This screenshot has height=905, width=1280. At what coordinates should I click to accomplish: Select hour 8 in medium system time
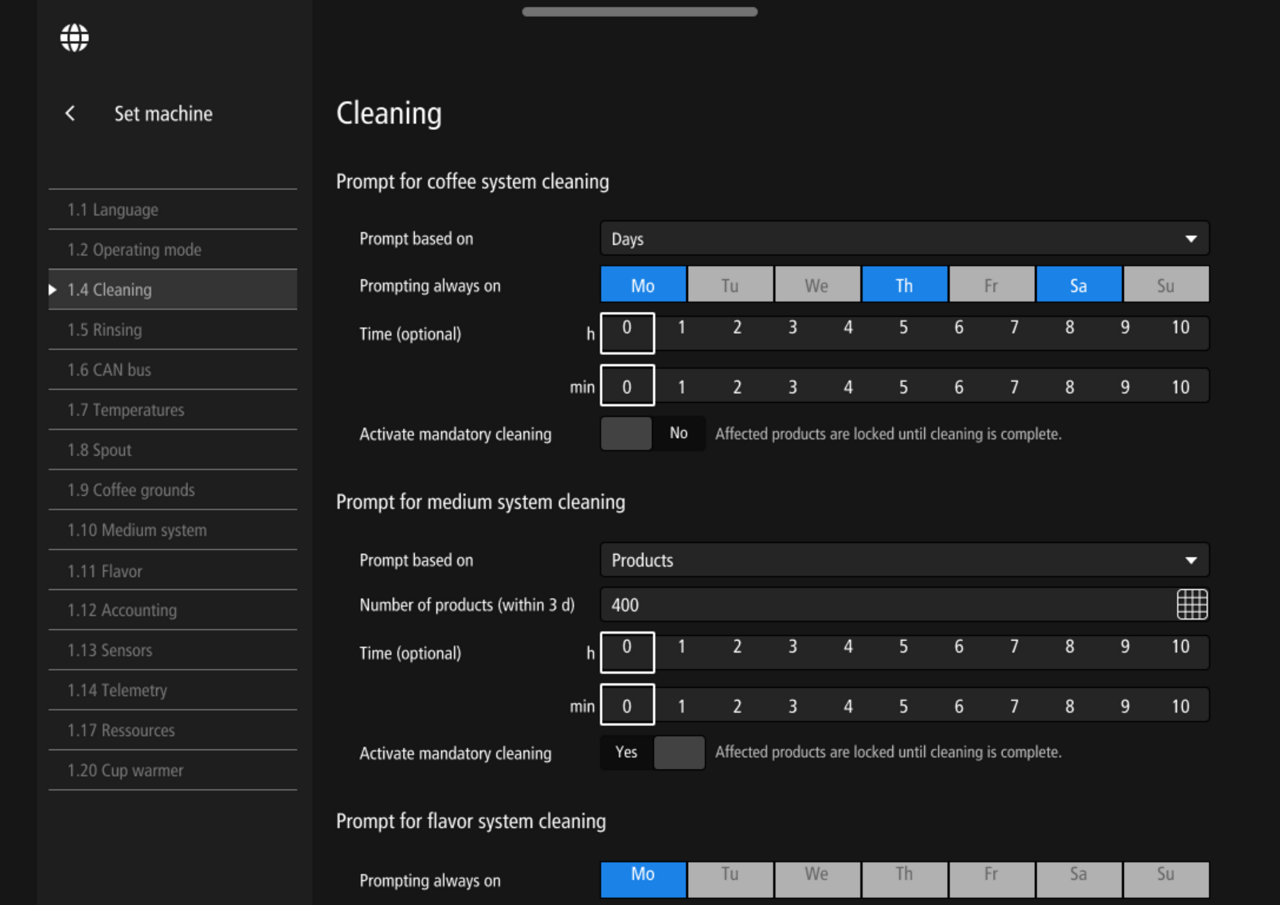(1069, 647)
